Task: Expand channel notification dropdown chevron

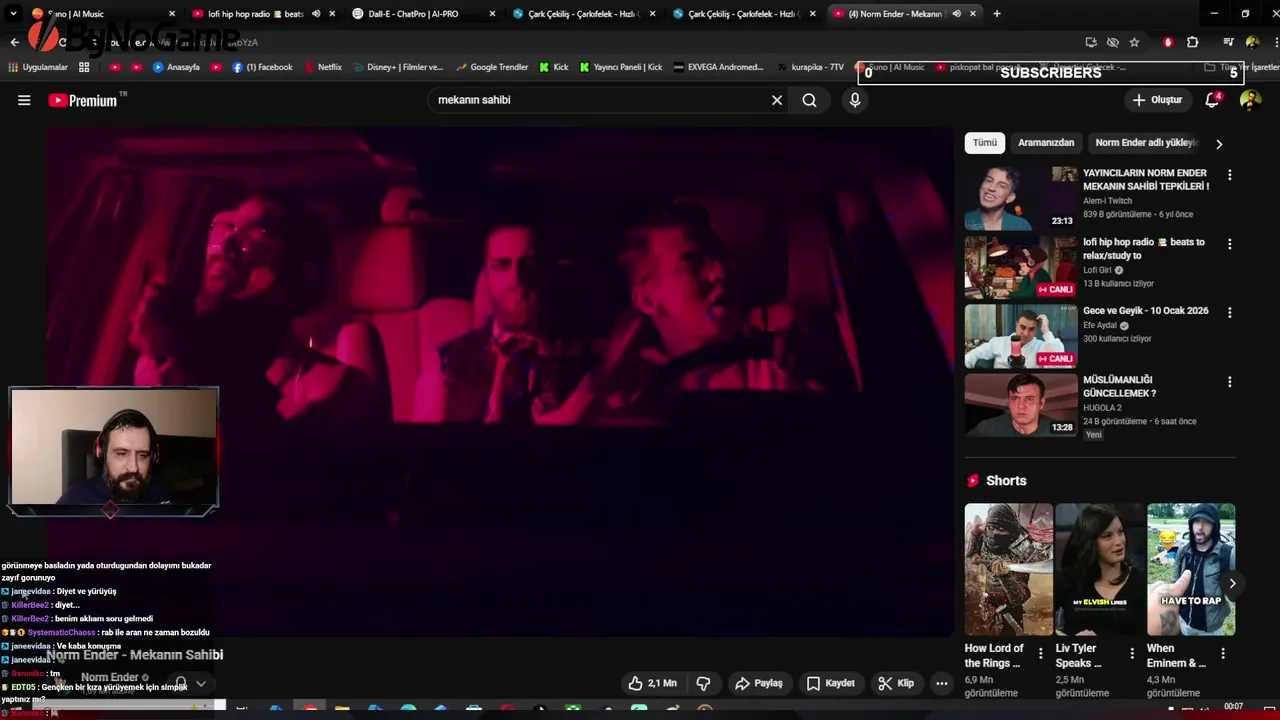Action: pos(201,683)
